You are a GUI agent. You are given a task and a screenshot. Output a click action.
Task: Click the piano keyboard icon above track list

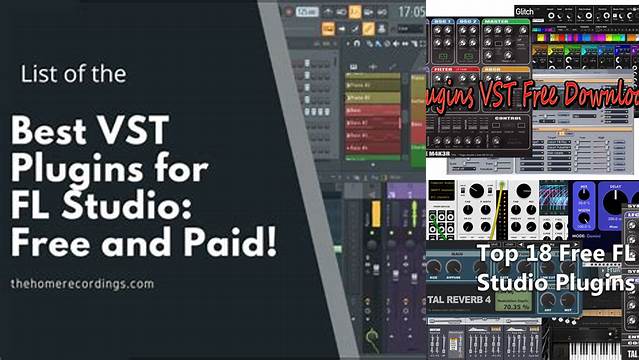[353, 66]
